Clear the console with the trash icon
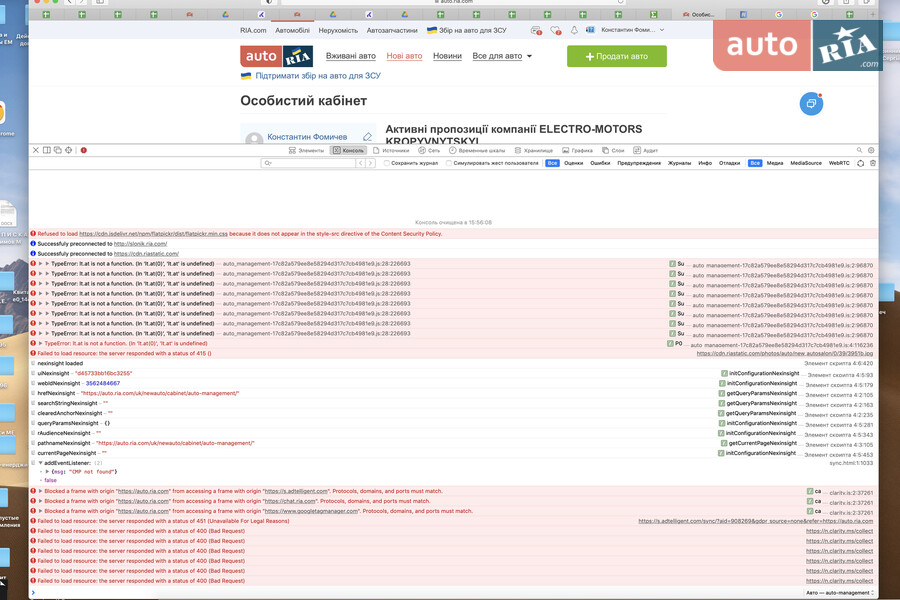Screen dimensions: 900x600 (x=872, y=164)
